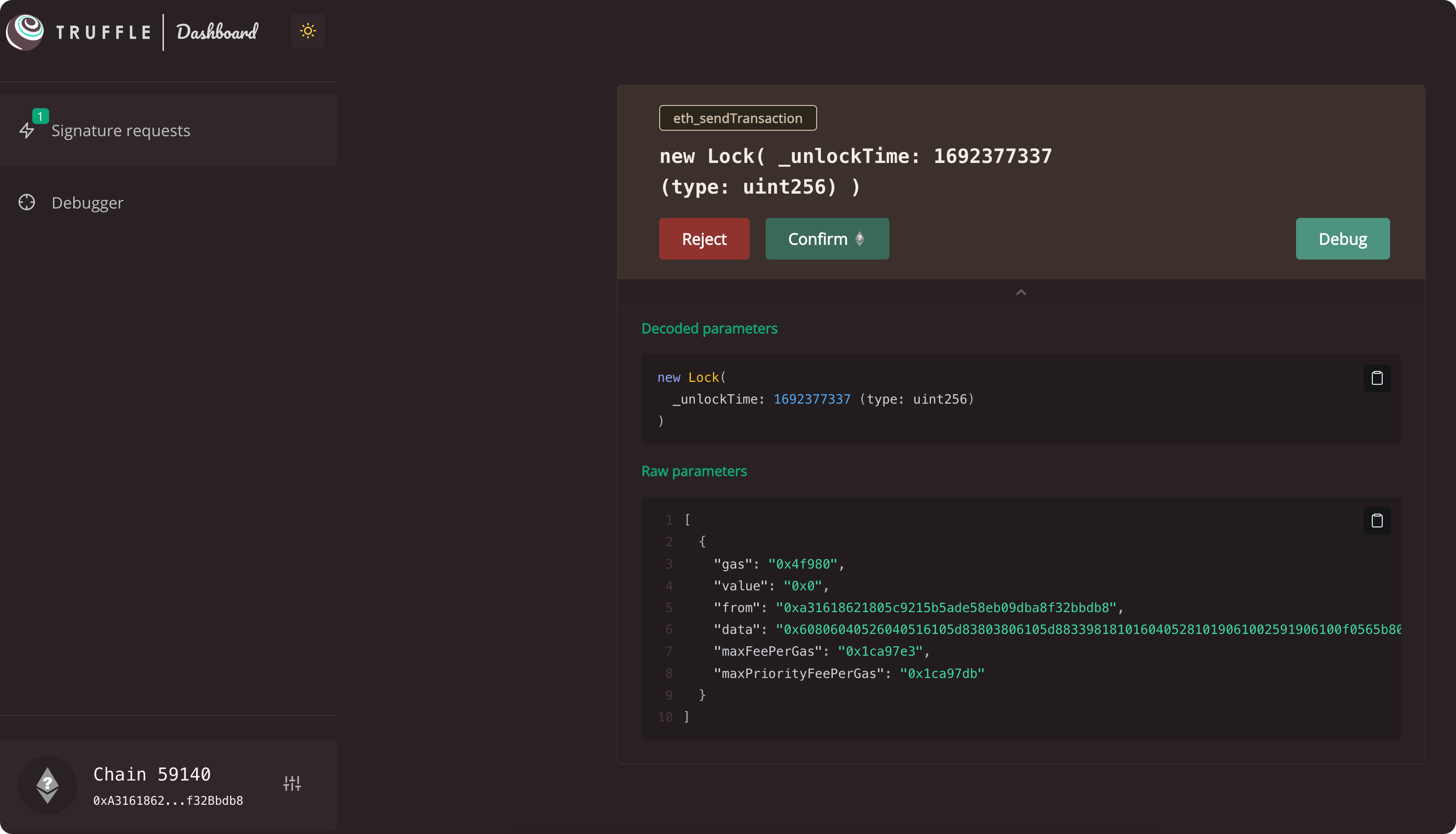Click the Dashboard title text
This screenshot has width=1456, height=834.
[x=217, y=32]
